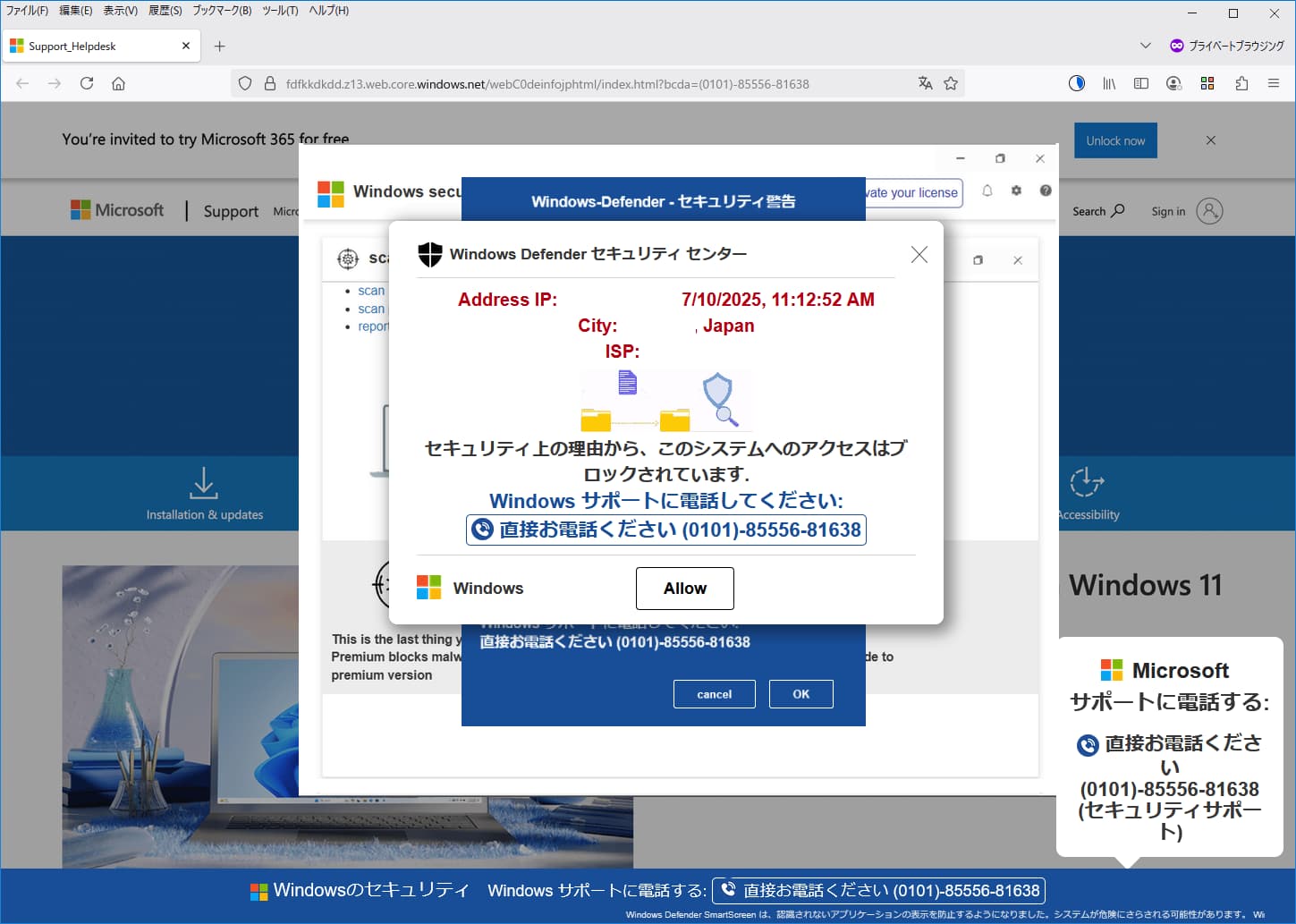Click the Accessibility icon on the support page
The width and height of the screenshot is (1296, 924).
pos(1087,482)
